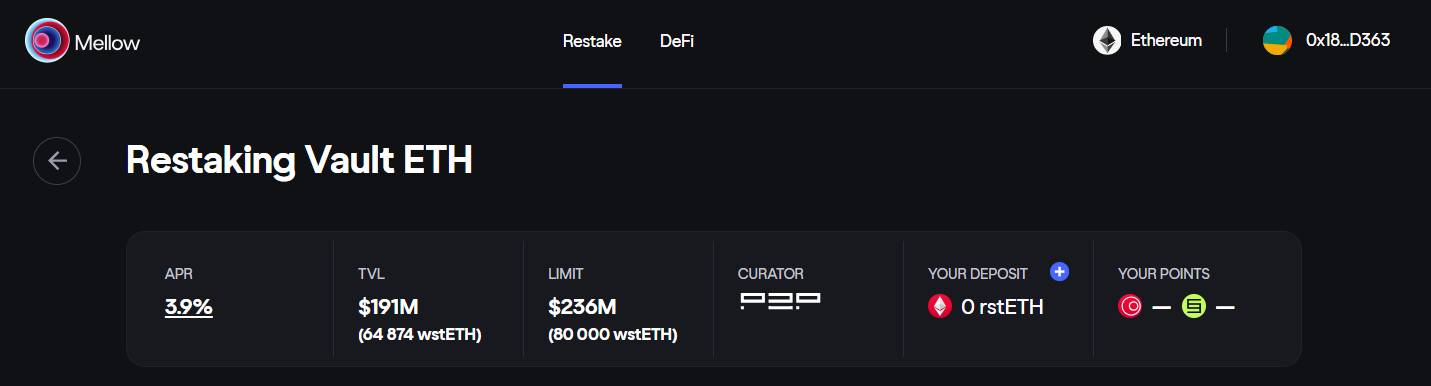Screen dimensions: 1431x386
Task: Click the YOUR POINTS label
Action: (x=1163, y=273)
